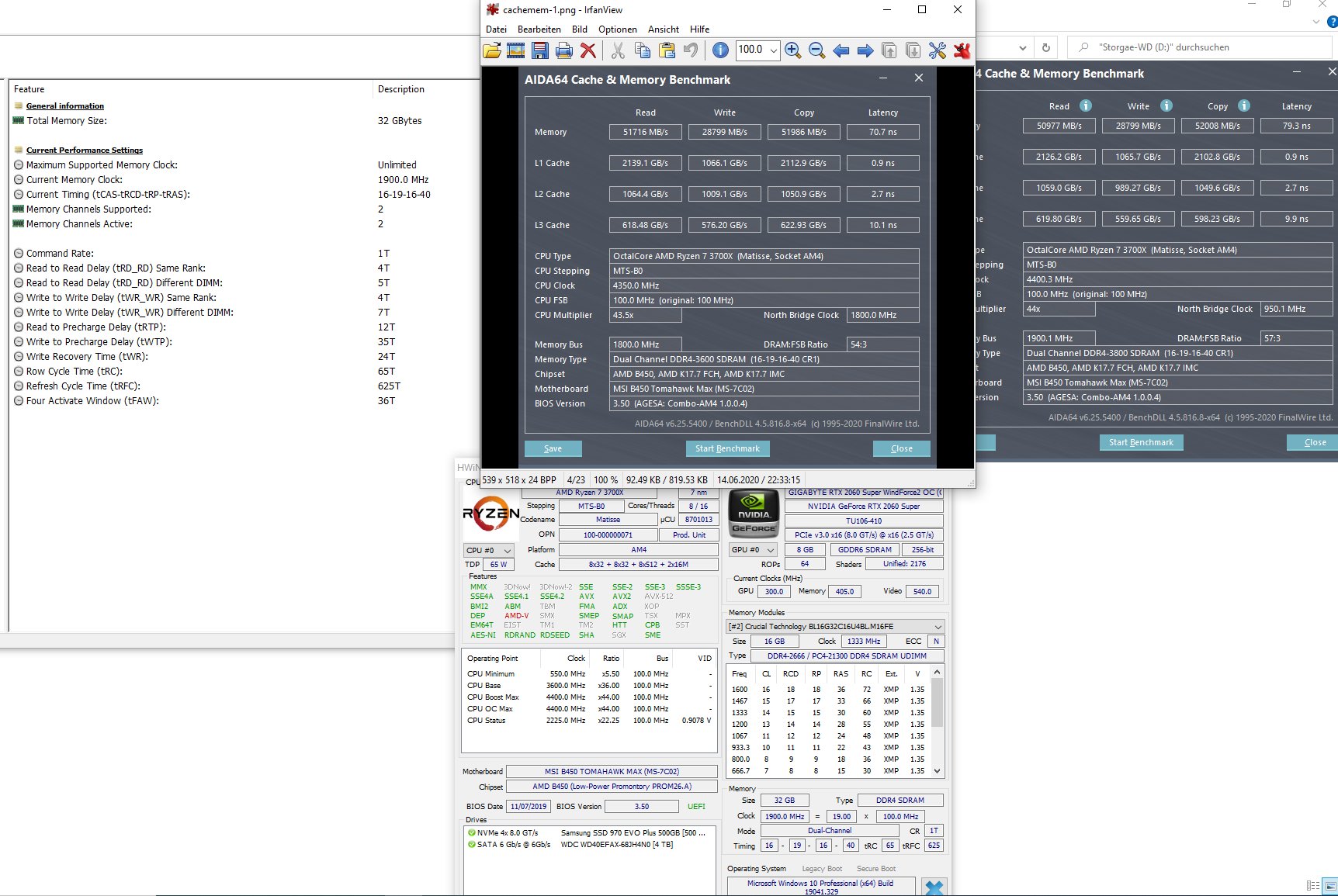Zoom in with the magnifier plus icon
1338x896 pixels.
click(x=792, y=50)
